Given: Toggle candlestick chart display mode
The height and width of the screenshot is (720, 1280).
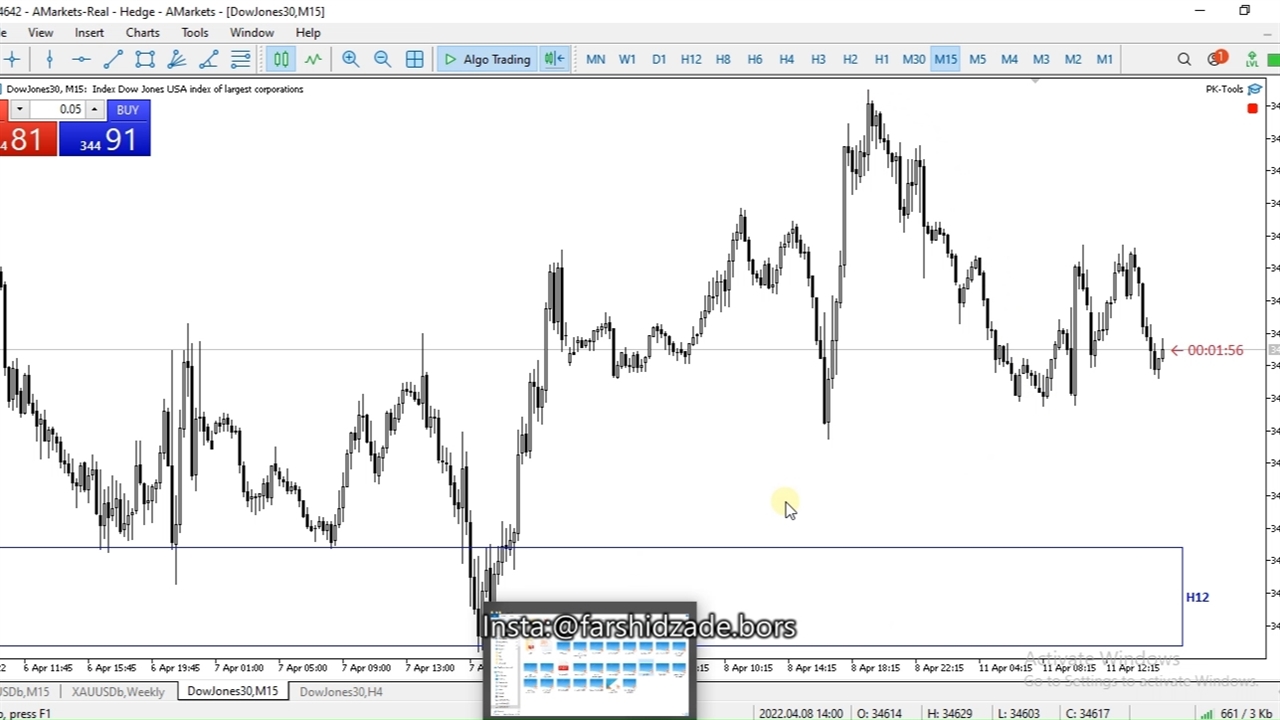Looking at the screenshot, I should [281, 60].
